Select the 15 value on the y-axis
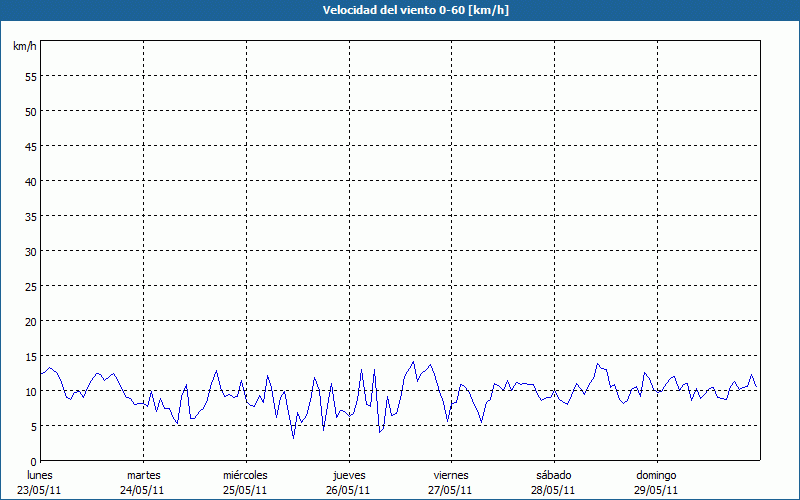Screen dimensions: 800x500 [30, 356]
